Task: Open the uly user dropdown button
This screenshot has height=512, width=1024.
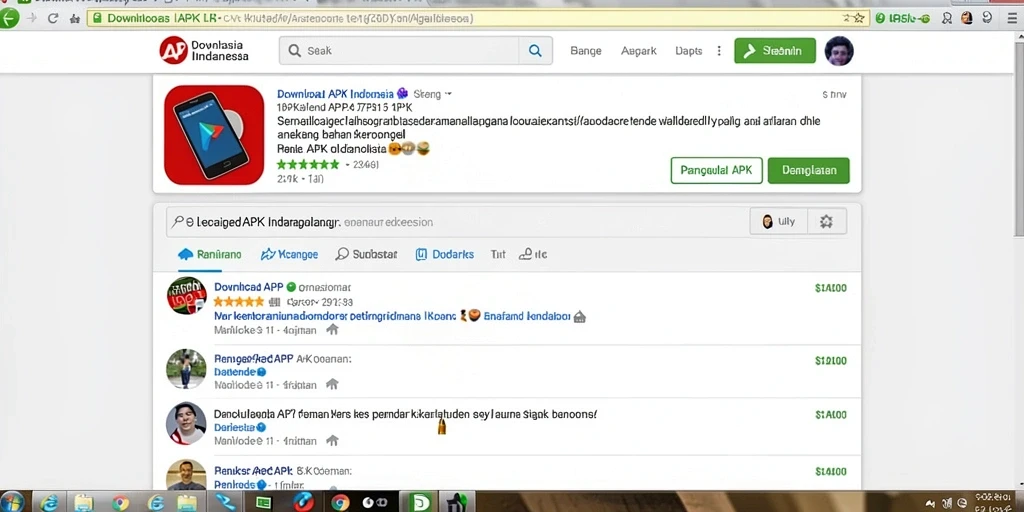Action: [778, 221]
